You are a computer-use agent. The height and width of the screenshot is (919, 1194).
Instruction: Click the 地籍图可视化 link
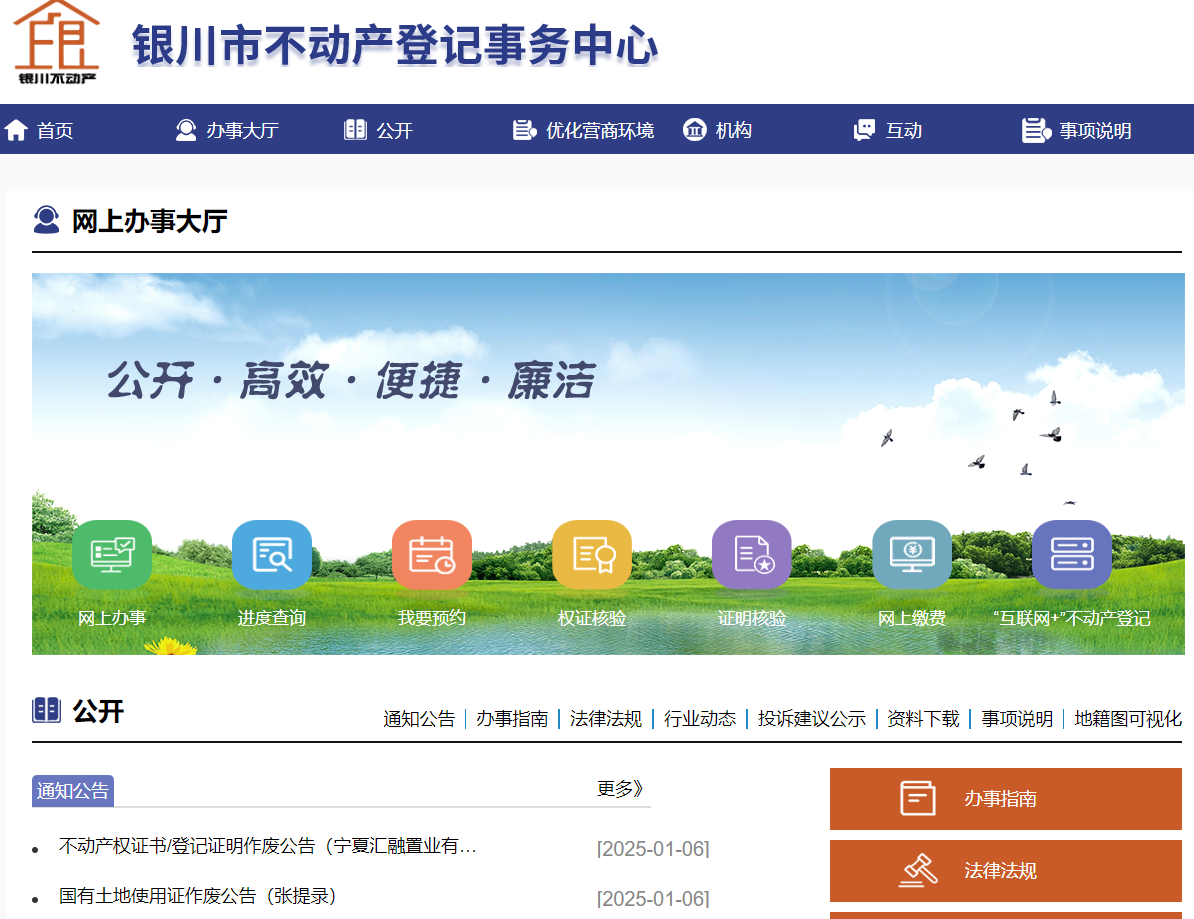coord(1127,719)
